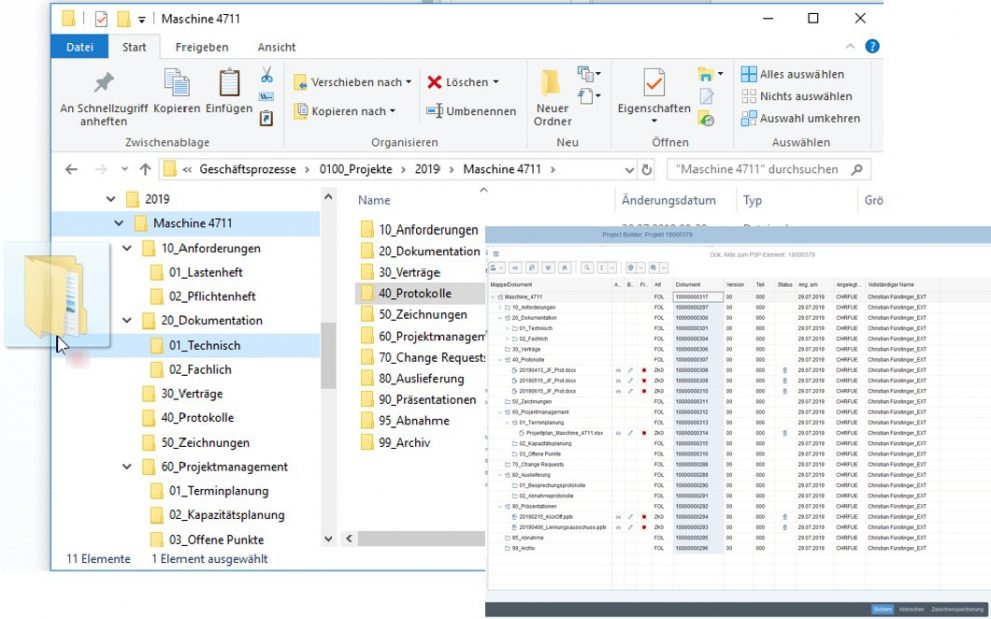991x619 pixels.
Task: Click the Neuer Ordner icon
Action: click(x=551, y=83)
